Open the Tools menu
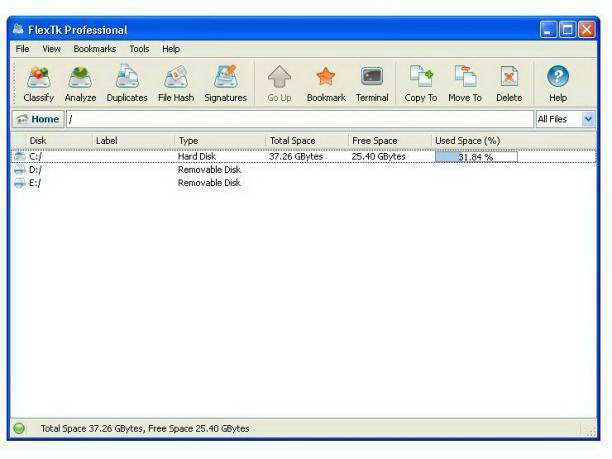Viewport: 612px width, 459px height. 139,49
